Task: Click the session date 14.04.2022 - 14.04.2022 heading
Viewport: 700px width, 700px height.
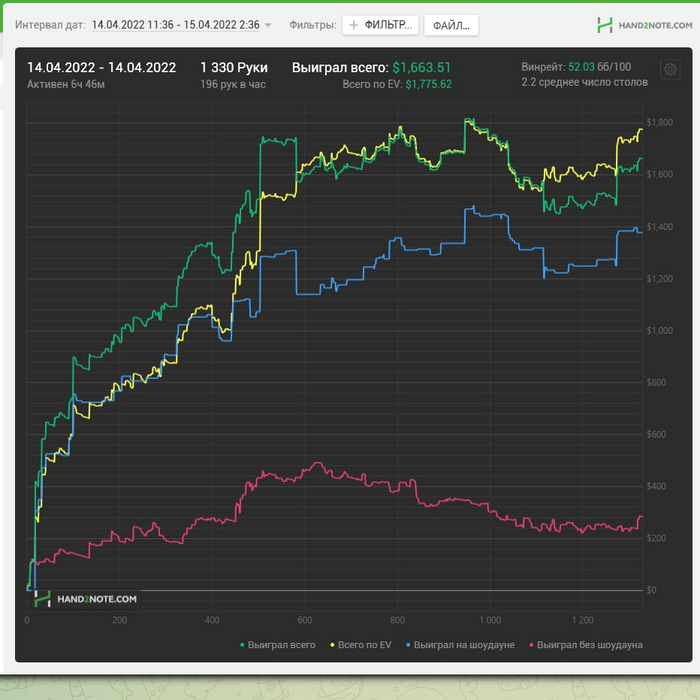Action: 101,67
